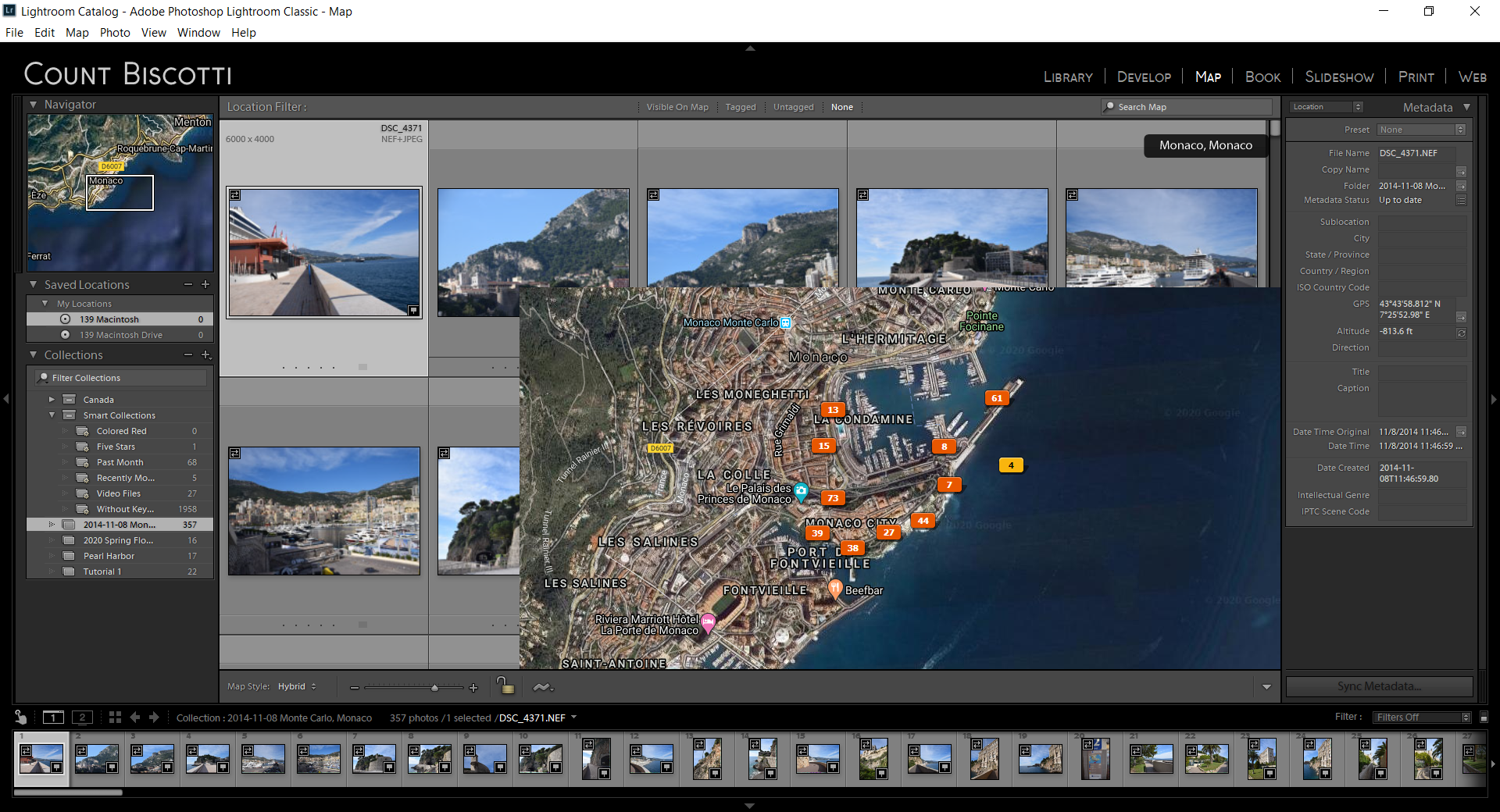Click the zoom in plus icon on the map toolbar
The height and width of the screenshot is (812, 1500).
[474, 688]
